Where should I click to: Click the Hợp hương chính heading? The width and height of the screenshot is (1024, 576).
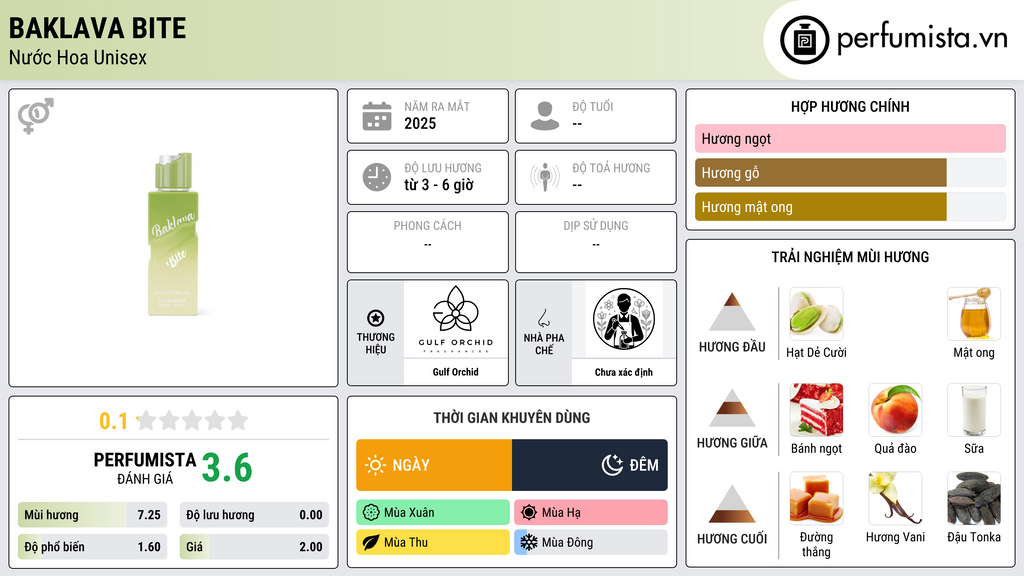point(850,106)
